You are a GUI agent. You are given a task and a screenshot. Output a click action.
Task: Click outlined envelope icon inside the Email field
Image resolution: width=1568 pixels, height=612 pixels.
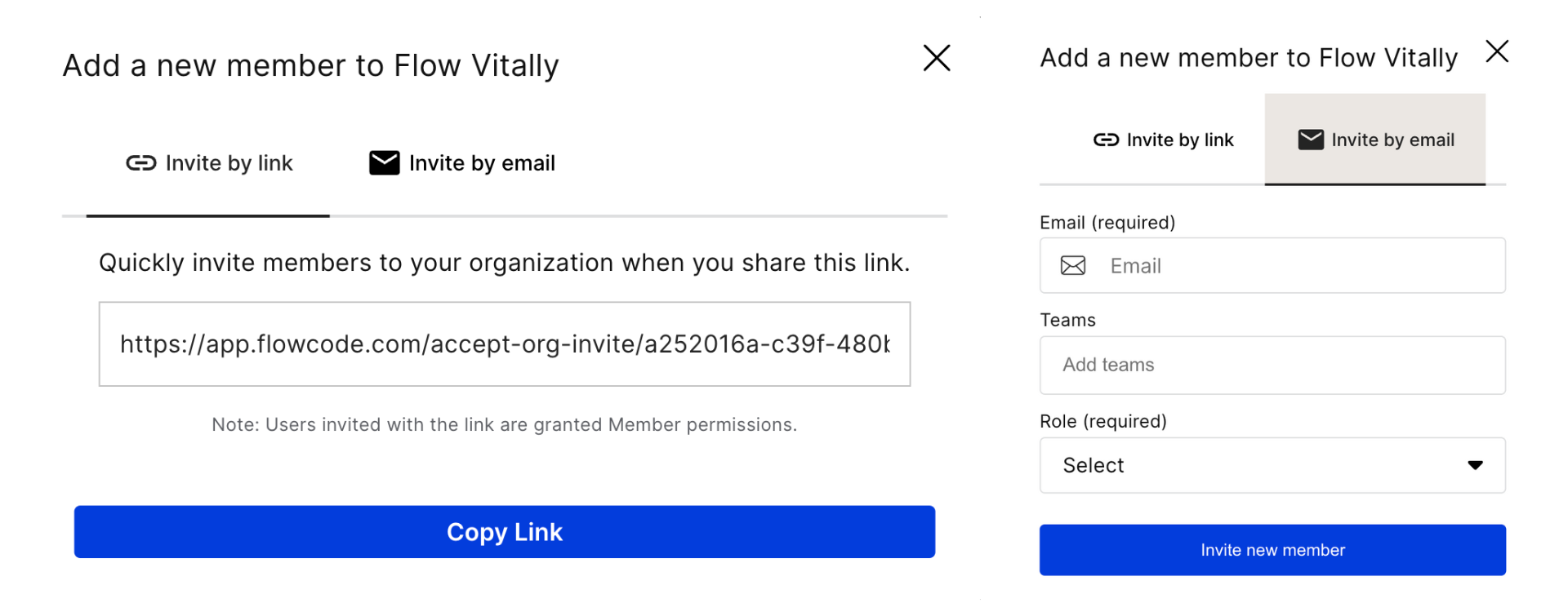[x=1073, y=265]
